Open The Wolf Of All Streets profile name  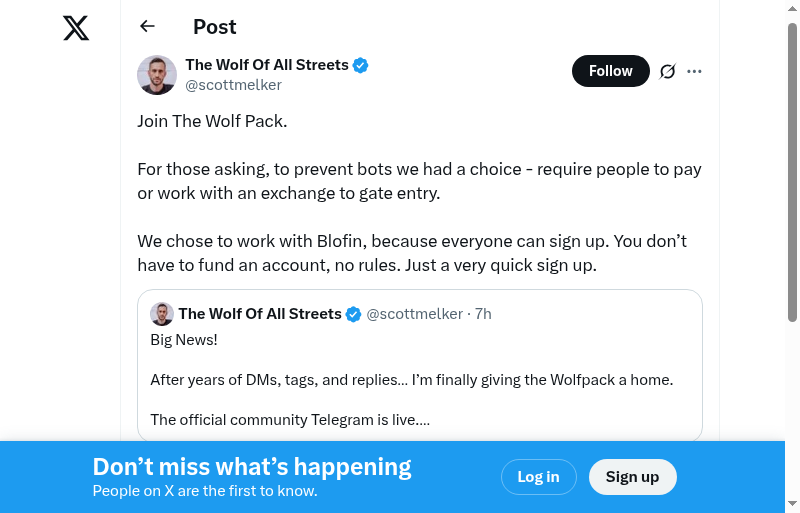267,65
